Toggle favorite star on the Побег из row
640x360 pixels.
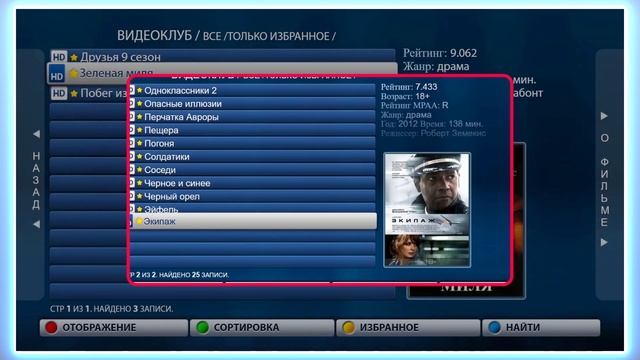tap(74, 94)
